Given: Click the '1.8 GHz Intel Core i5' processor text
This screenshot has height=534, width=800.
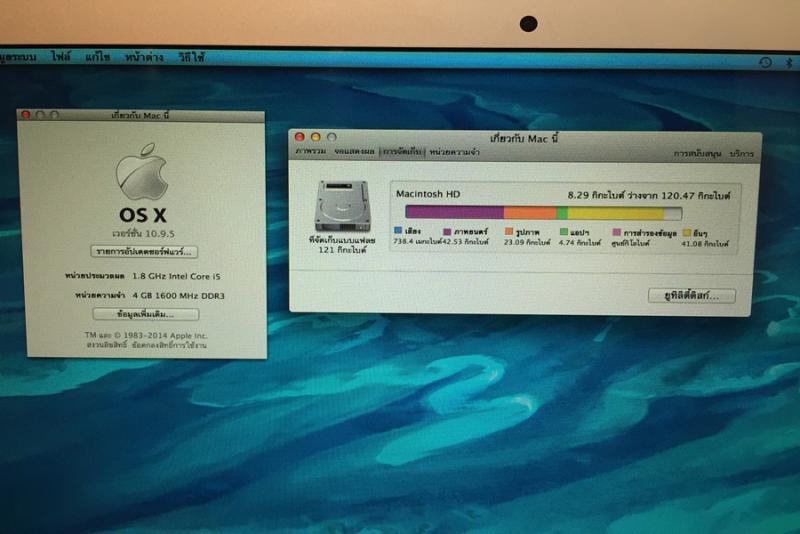Looking at the screenshot, I should pyautogui.click(x=177, y=276).
